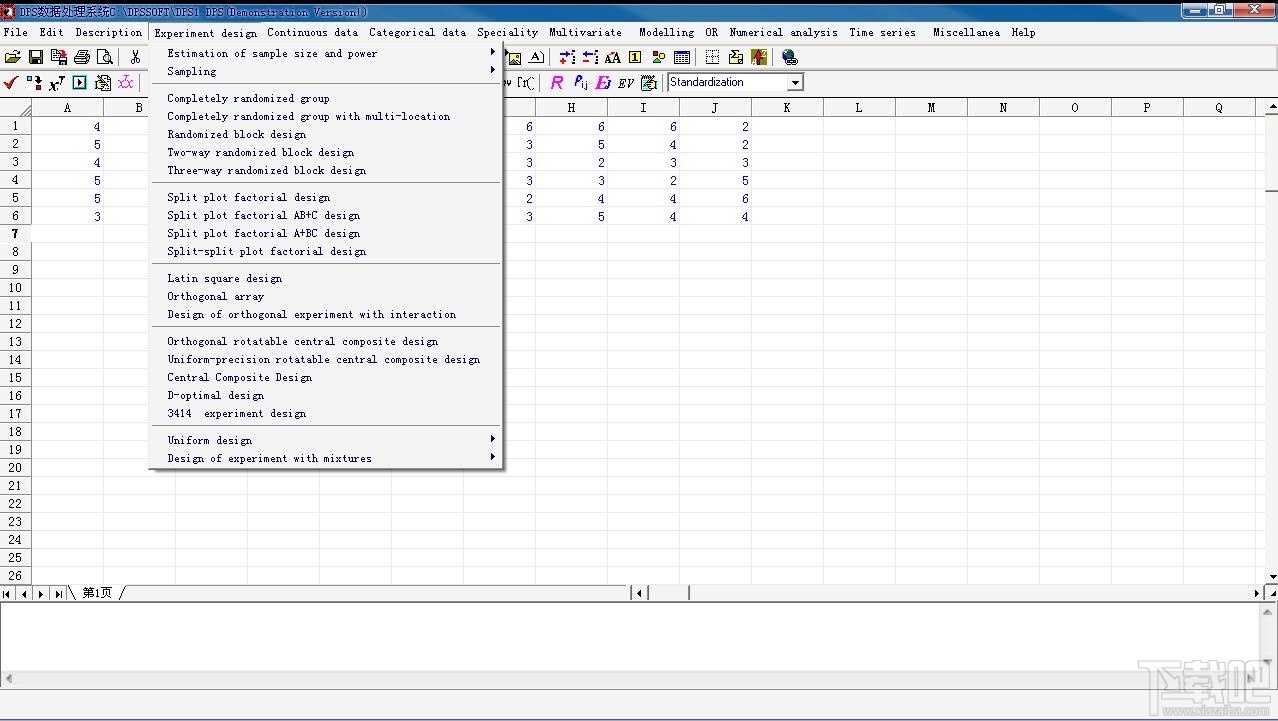
Task: Open the File menu
Action: coord(15,32)
